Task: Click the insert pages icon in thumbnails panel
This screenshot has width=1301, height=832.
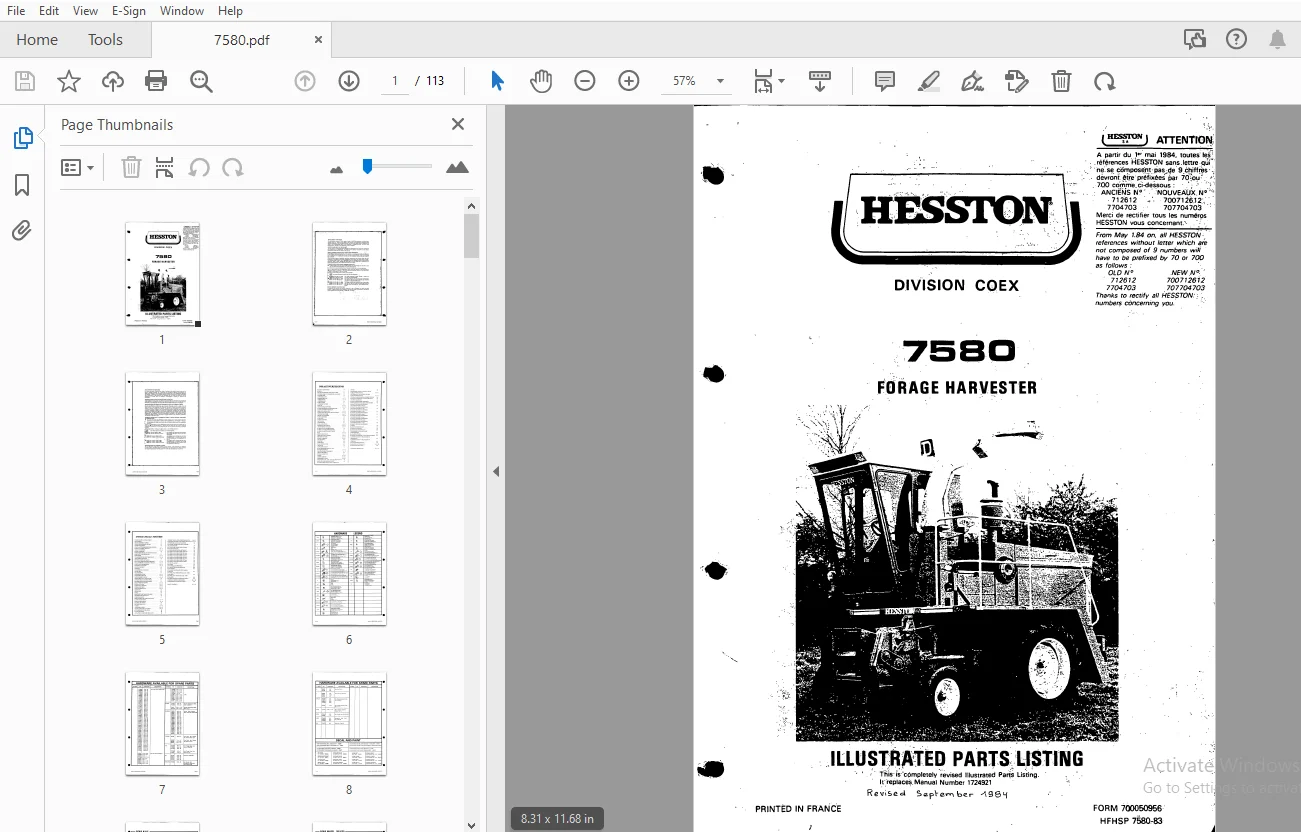Action: [165, 167]
